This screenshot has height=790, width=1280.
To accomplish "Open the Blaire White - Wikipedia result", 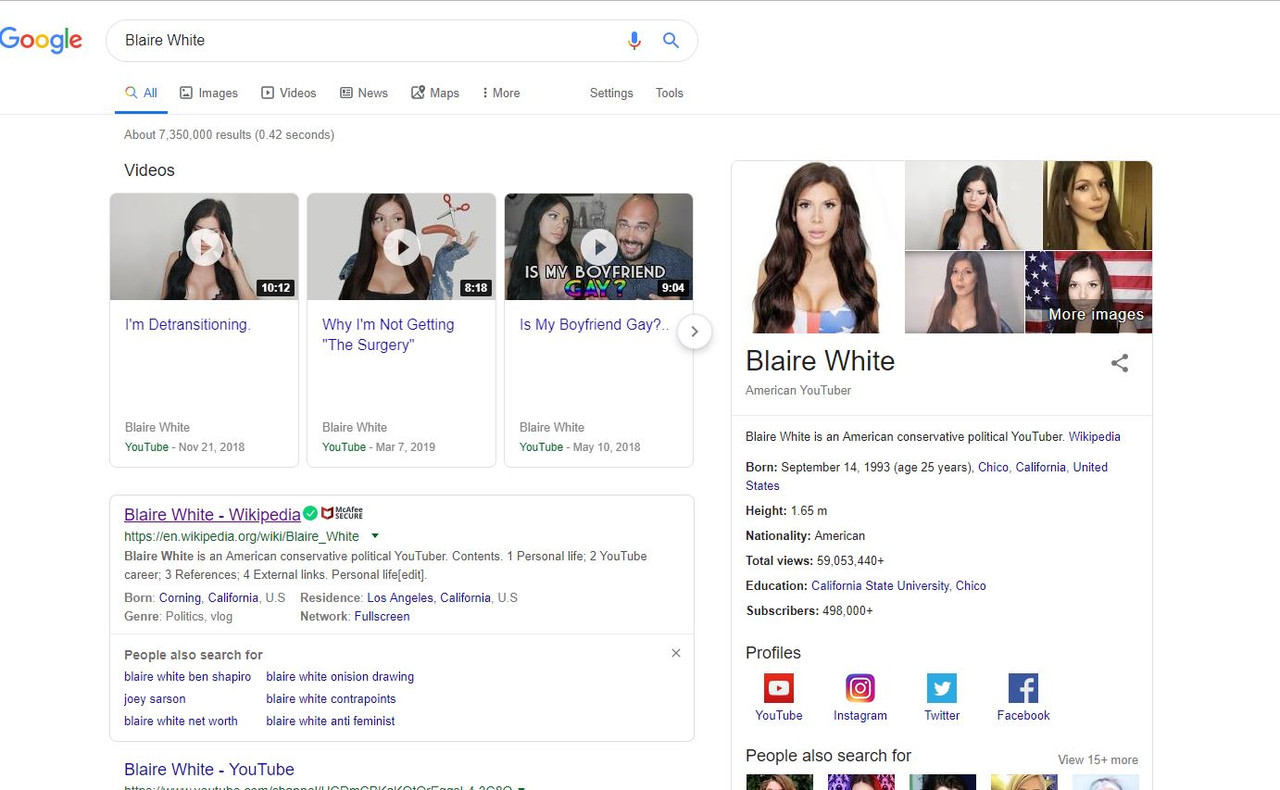I will click(x=212, y=514).
